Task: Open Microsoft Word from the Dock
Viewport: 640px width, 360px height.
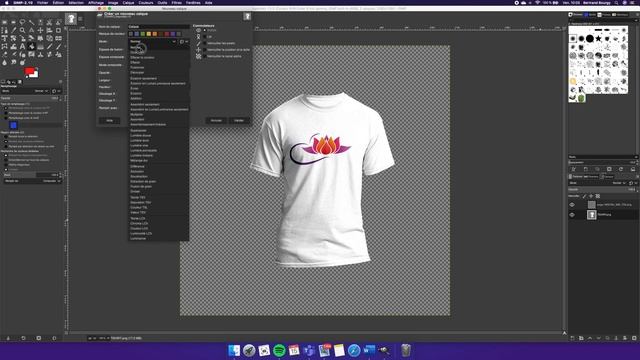Action: (369, 350)
